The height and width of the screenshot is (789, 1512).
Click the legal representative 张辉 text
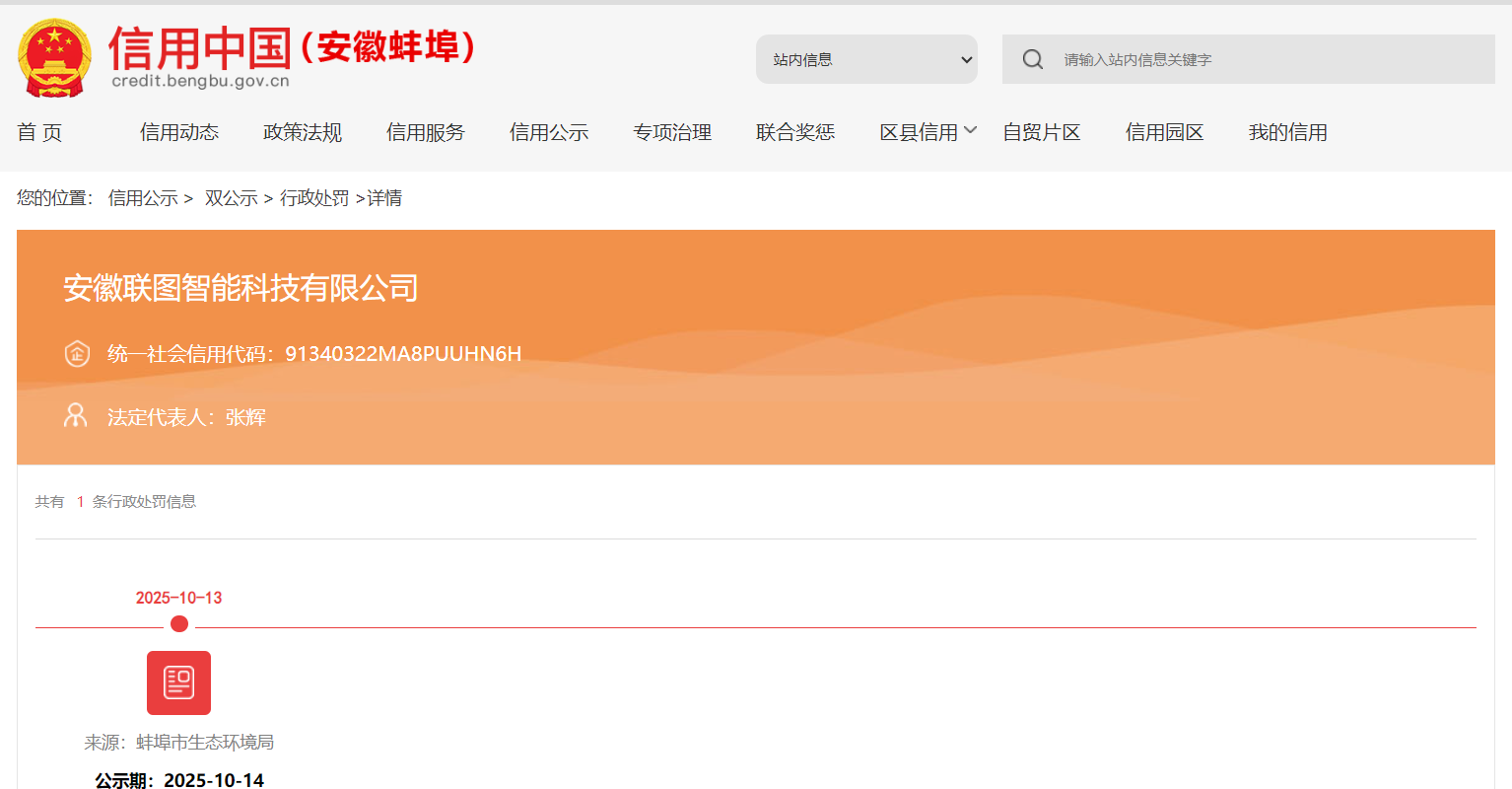point(245,417)
